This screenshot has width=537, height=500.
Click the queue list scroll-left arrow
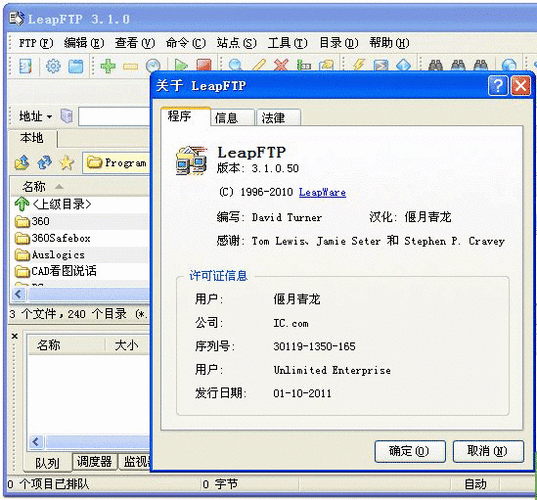pos(36,442)
